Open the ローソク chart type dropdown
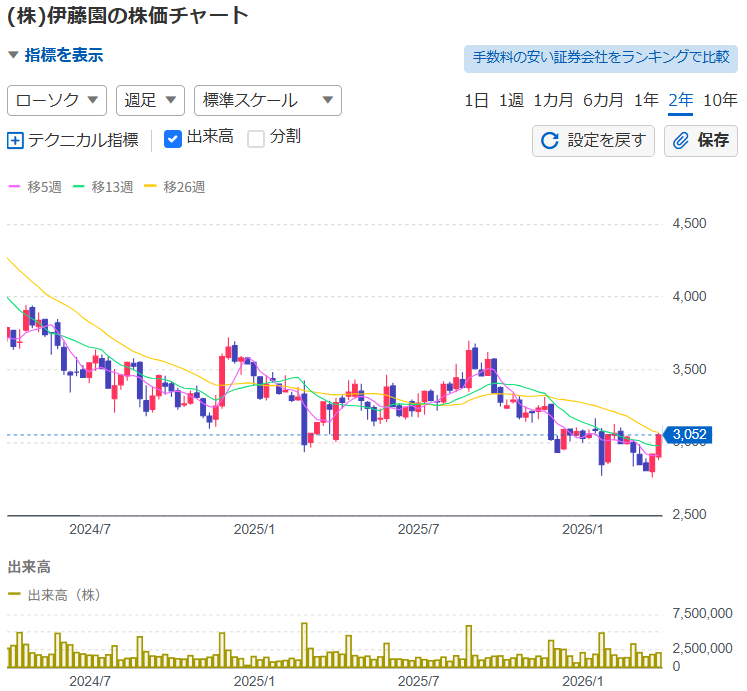Viewport: 747px width, 691px height. click(x=57, y=100)
